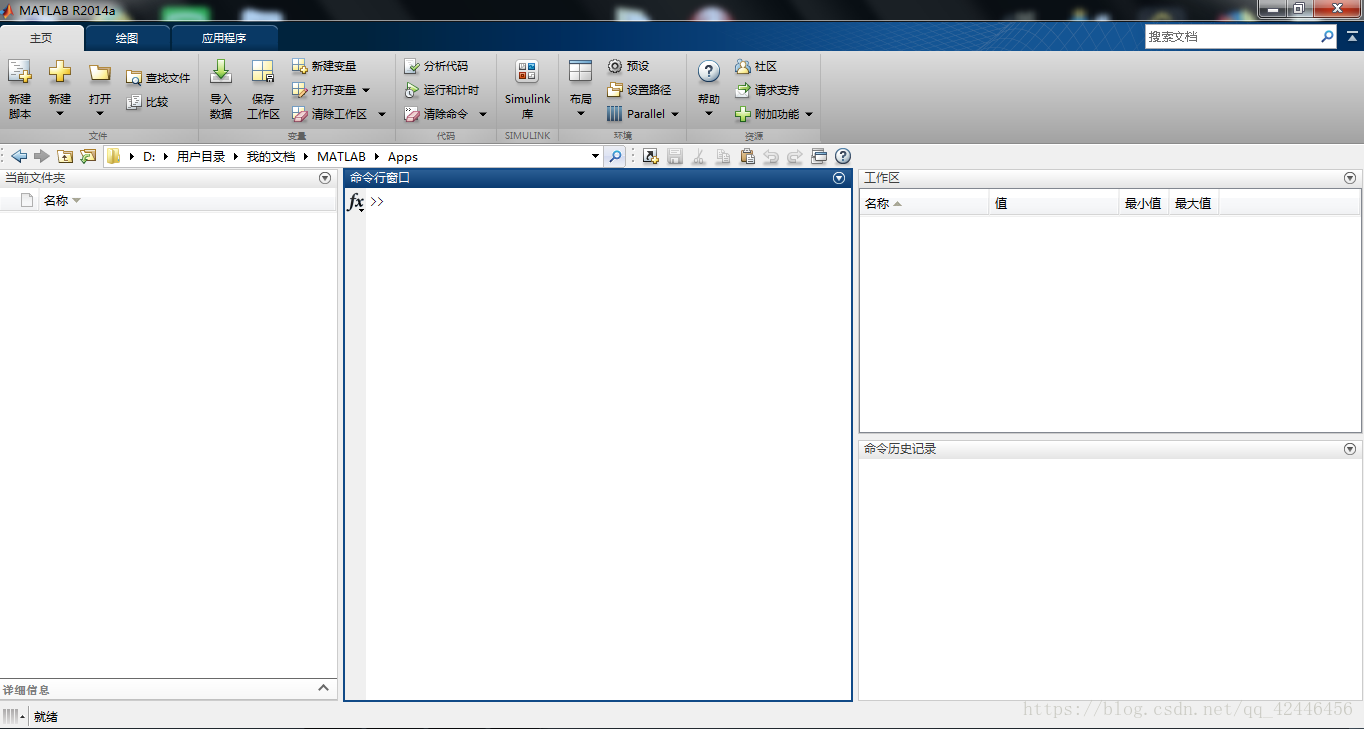Open the 打开变量 dropdown arrow

(366, 90)
